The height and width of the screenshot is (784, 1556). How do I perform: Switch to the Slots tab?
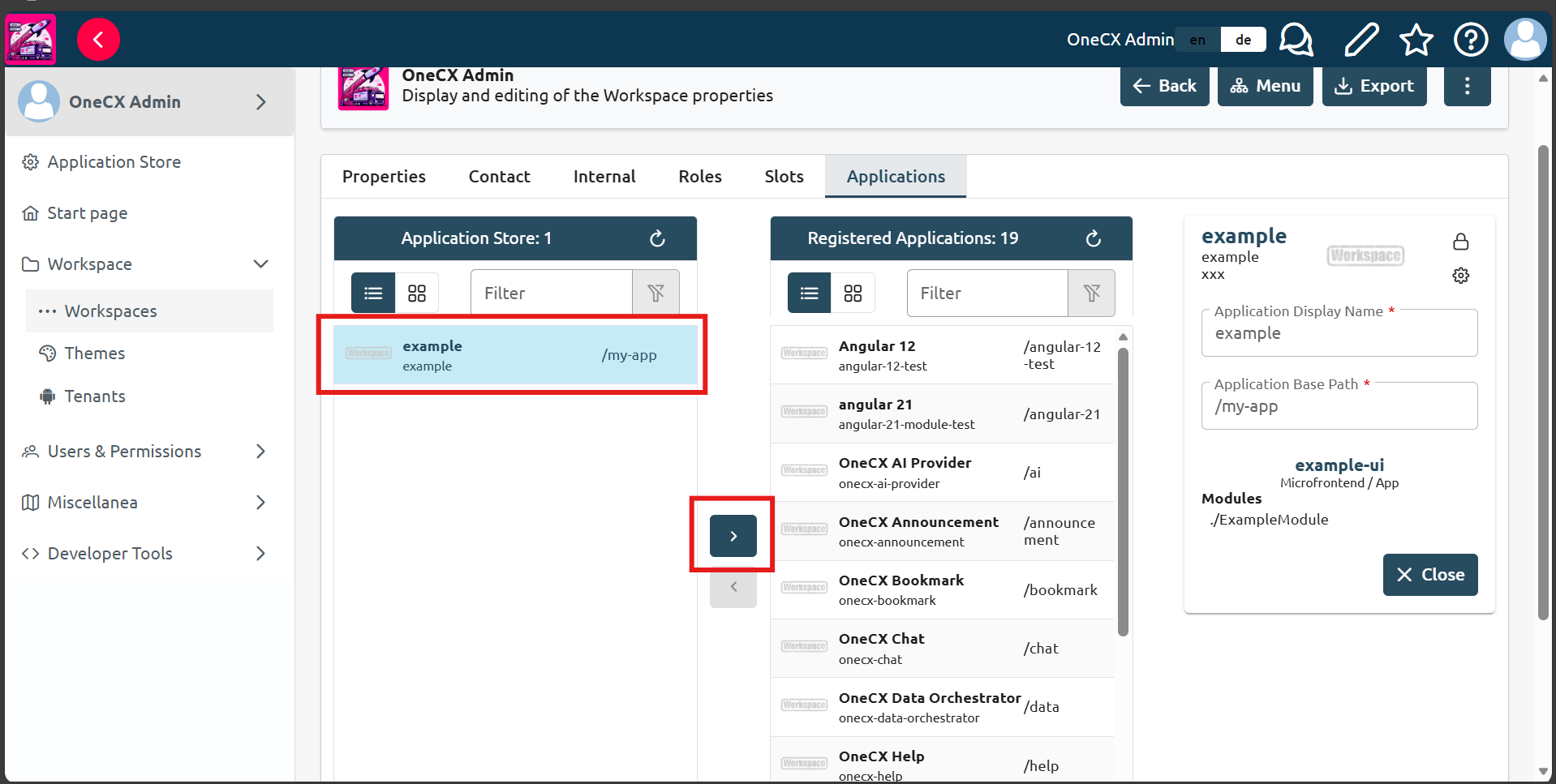(784, 176)
